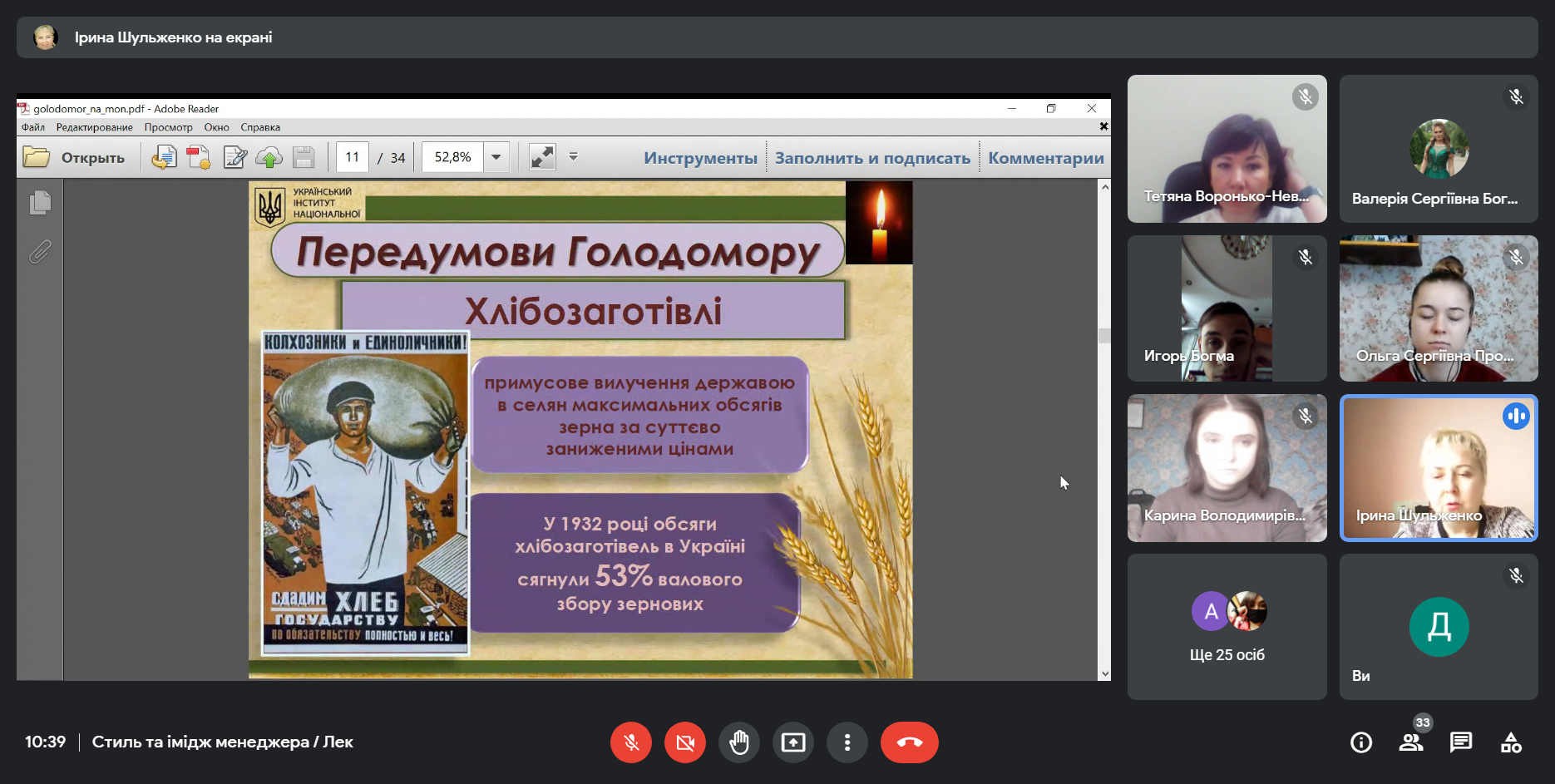Click the muted mic icon on your own tile
Image resolution: width=1555 pixels, height=784 pixels.
1517,575
